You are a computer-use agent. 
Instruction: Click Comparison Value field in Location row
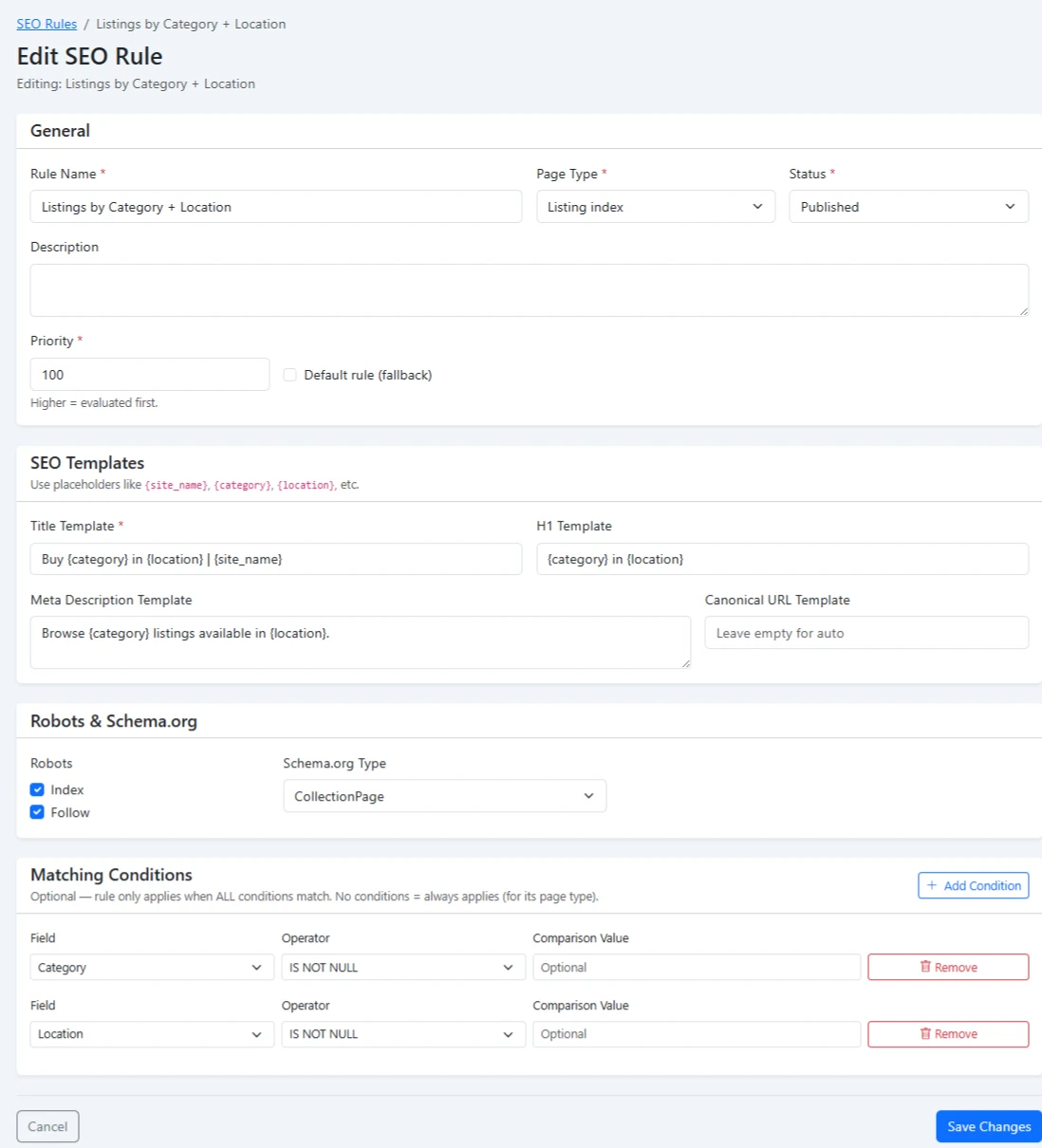697,1034
